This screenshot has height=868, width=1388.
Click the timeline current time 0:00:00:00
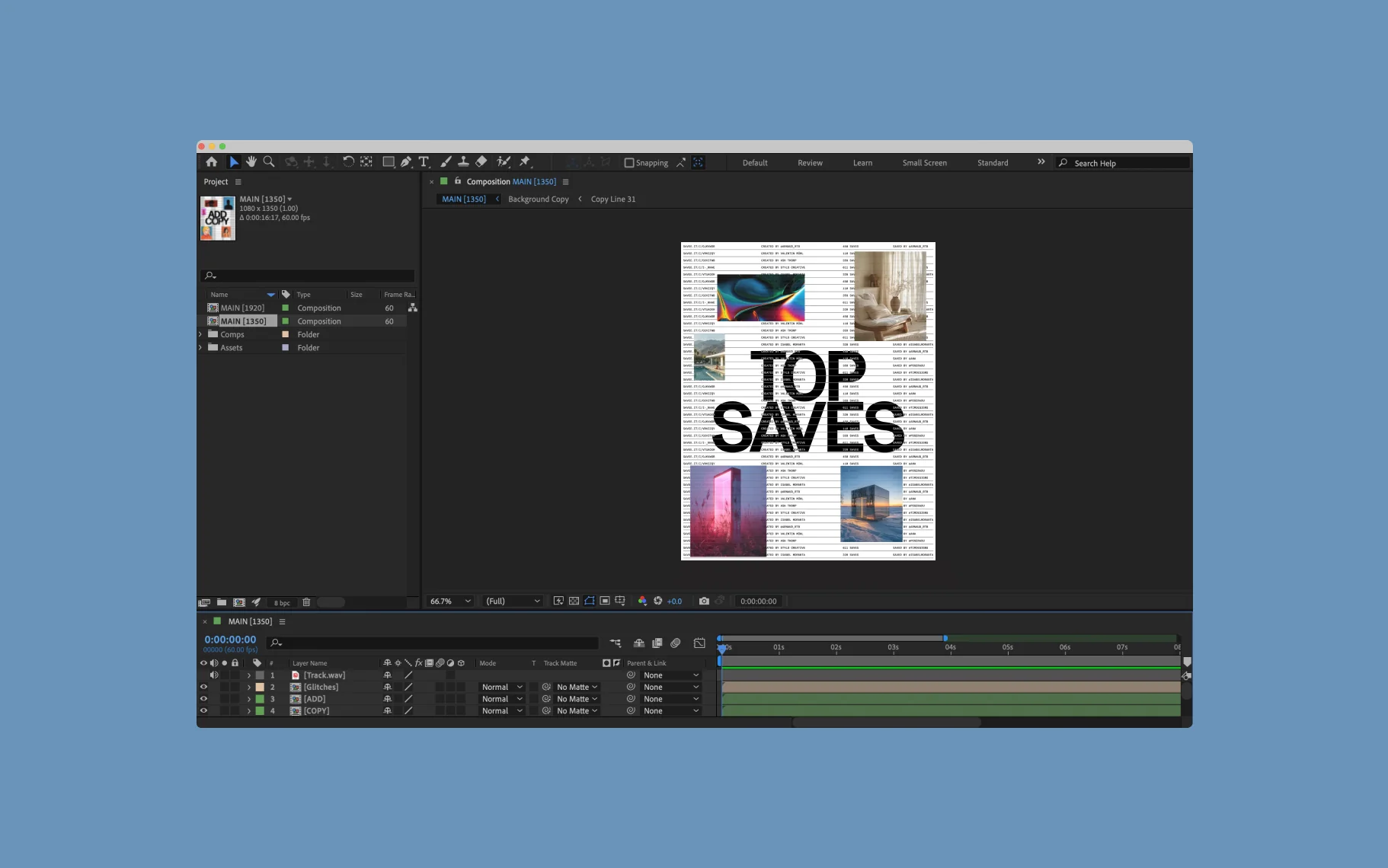[x=230, y=640]
